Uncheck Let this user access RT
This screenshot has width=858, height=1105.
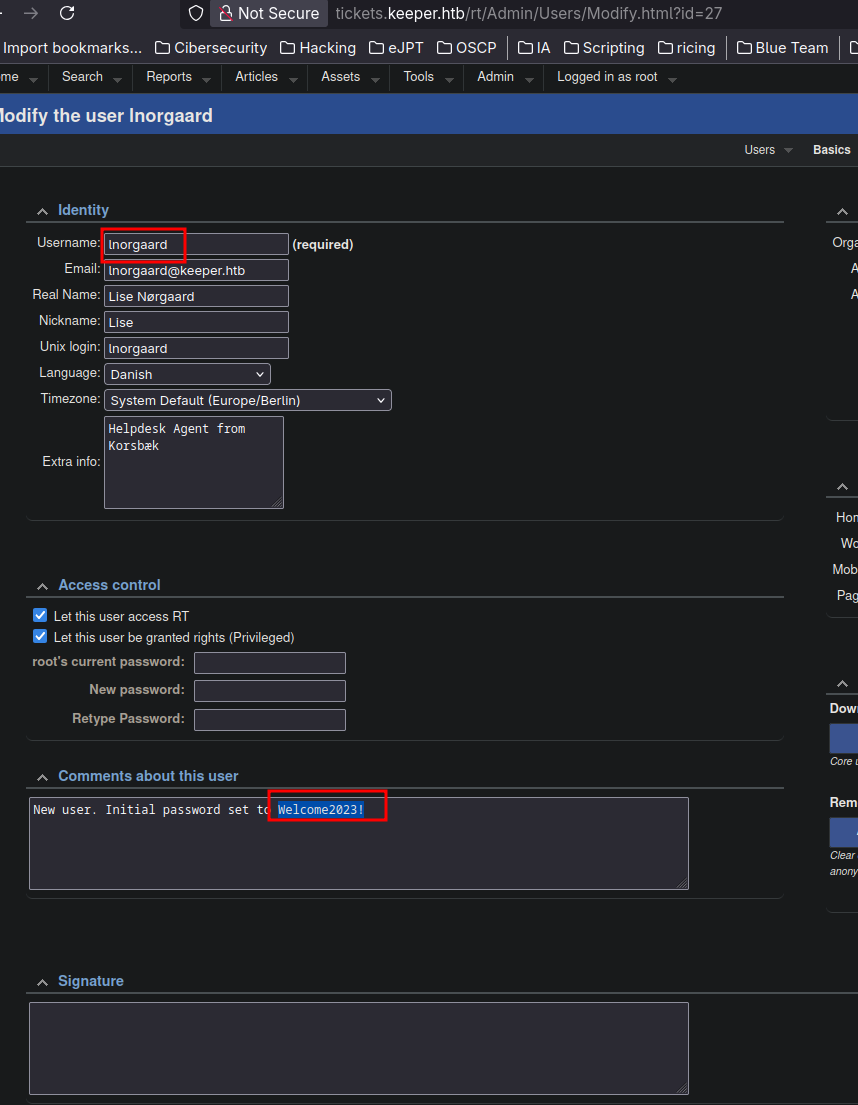click(x=40, y=615)
